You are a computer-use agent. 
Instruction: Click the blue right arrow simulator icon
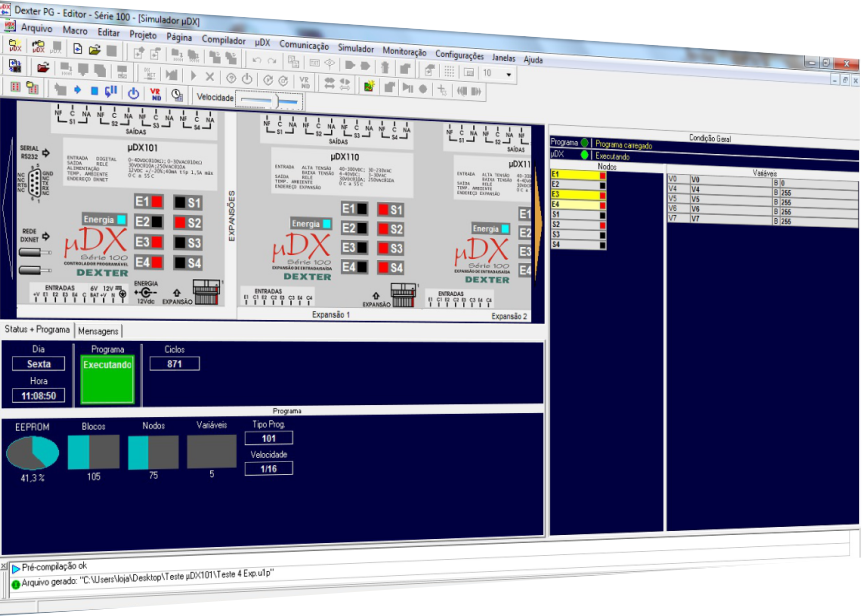[x=77, y=89]
